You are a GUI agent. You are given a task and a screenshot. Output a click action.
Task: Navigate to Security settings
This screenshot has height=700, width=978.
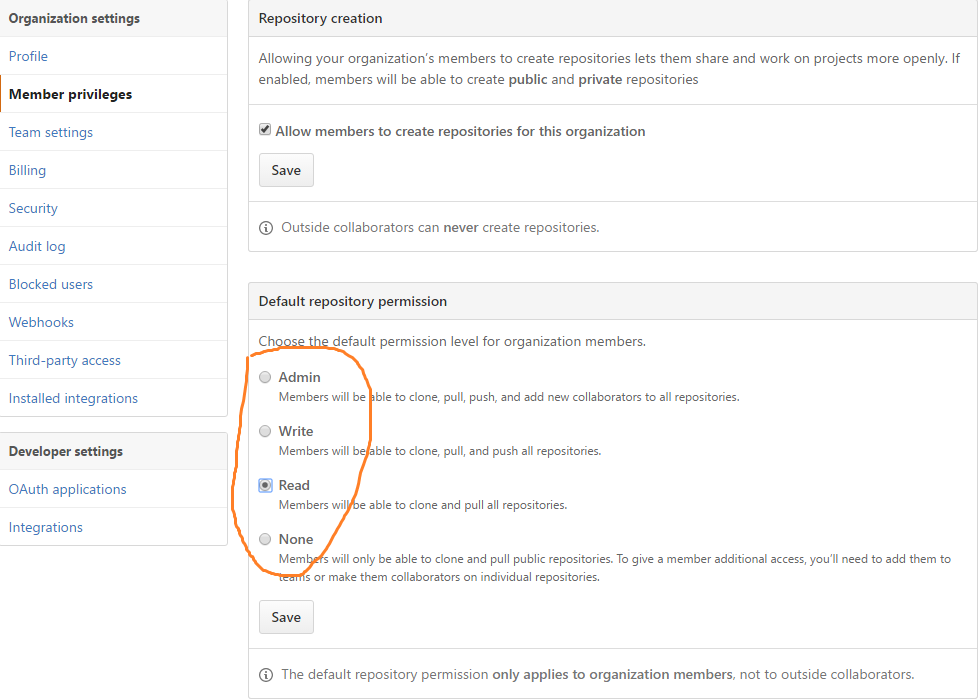(x=33, y=208)
